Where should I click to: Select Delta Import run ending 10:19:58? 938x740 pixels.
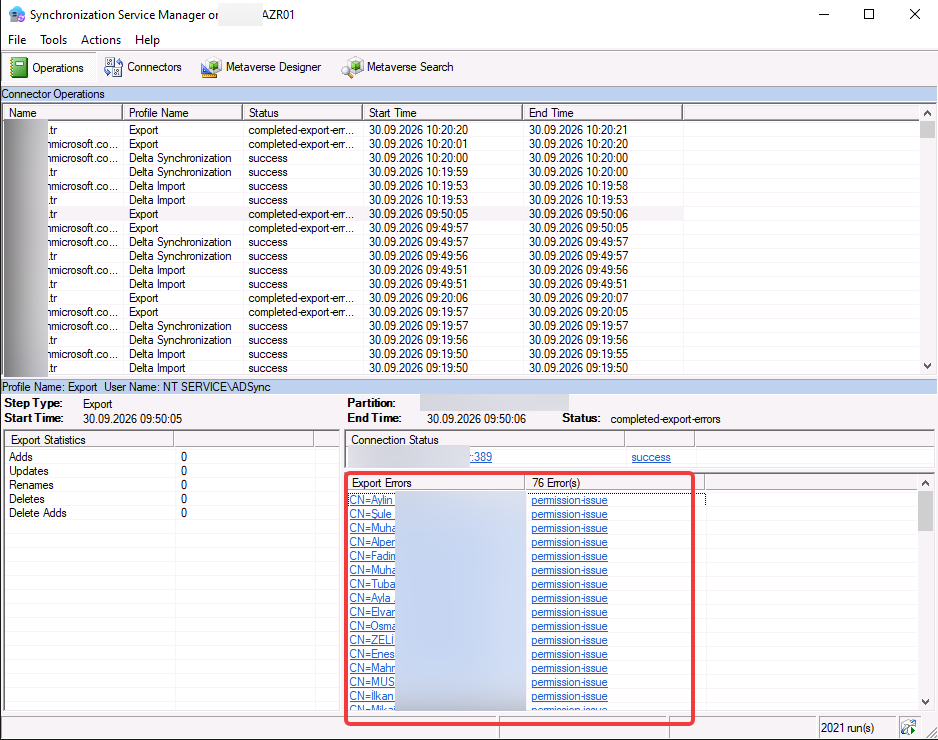point(343,186)
